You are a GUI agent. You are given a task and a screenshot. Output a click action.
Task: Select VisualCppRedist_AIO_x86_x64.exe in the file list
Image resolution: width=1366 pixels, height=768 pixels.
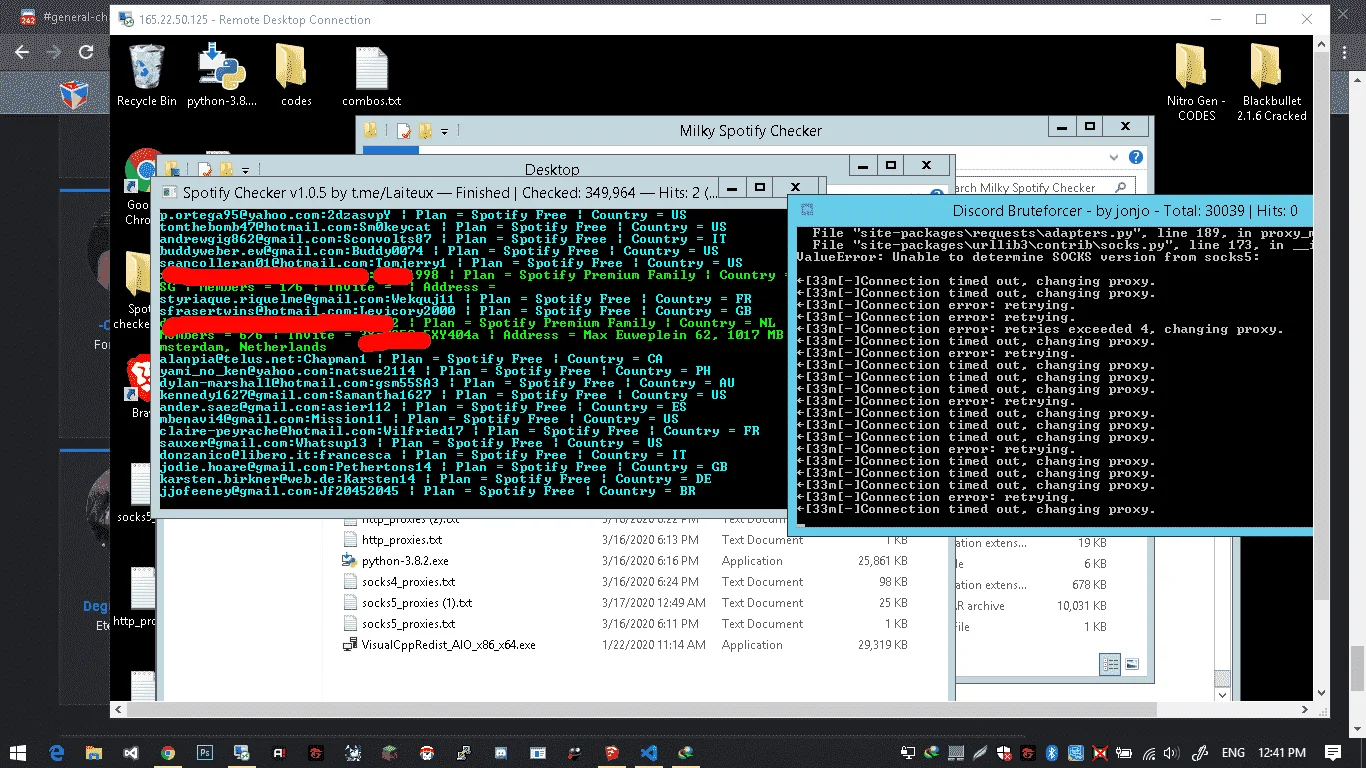point(625,645)
